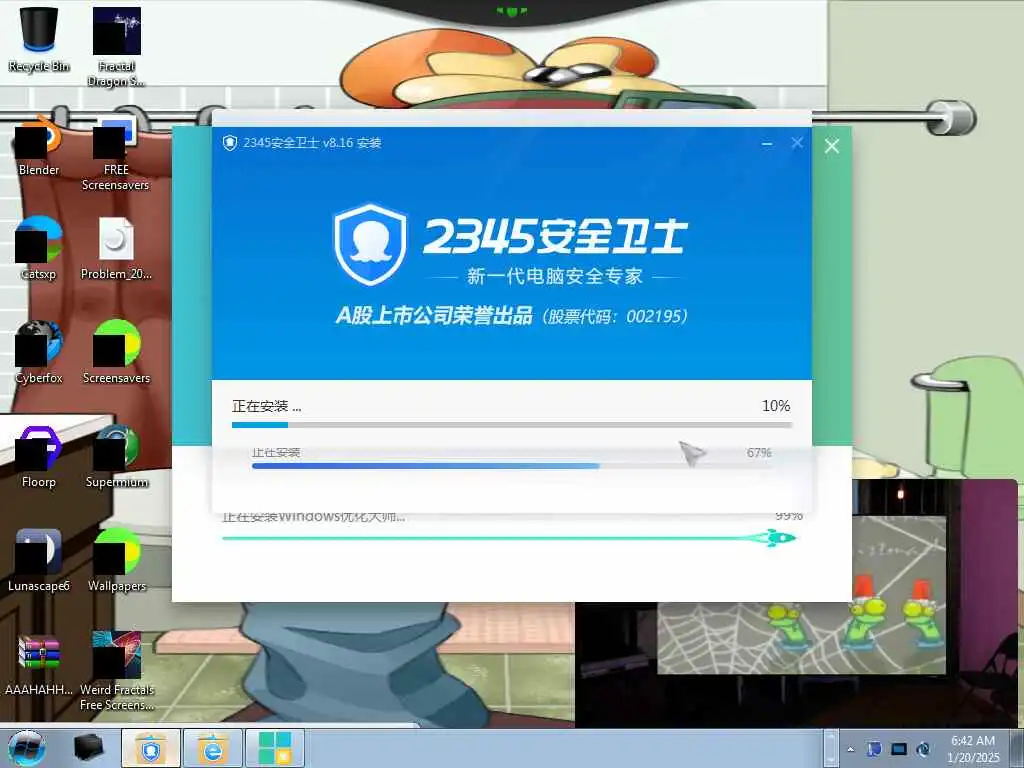Show hidden system tray icons
The width and height of the screenshot is (1024, 768).
(850, 750)
